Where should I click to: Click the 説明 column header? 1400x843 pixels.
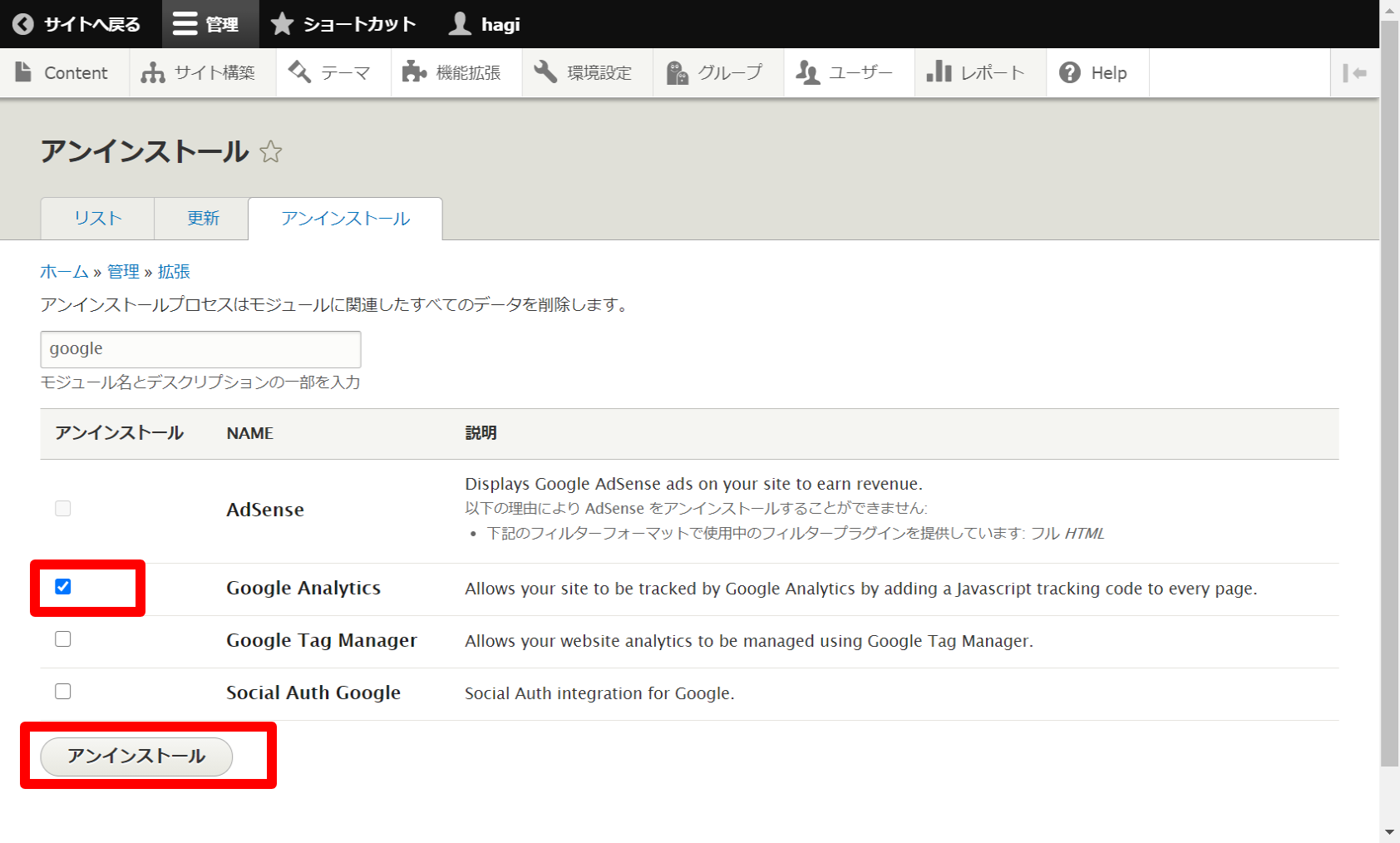pyautogui.click(x=481, y=434)
